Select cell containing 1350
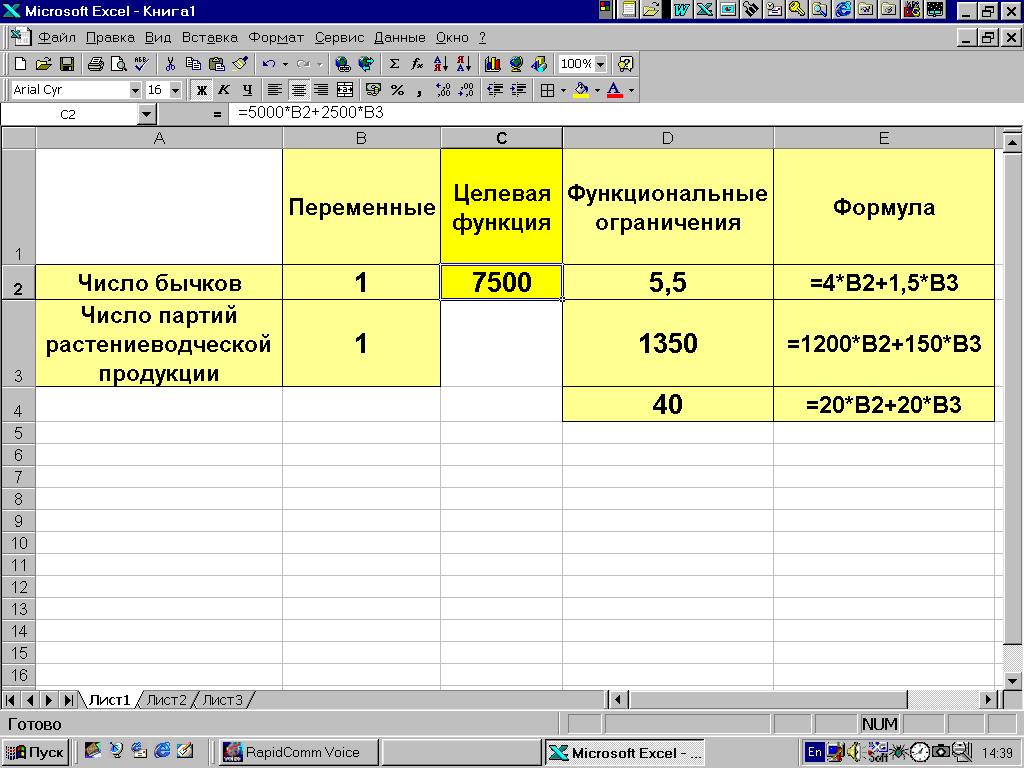This screenshot has width=1024, height=768. 667,344
